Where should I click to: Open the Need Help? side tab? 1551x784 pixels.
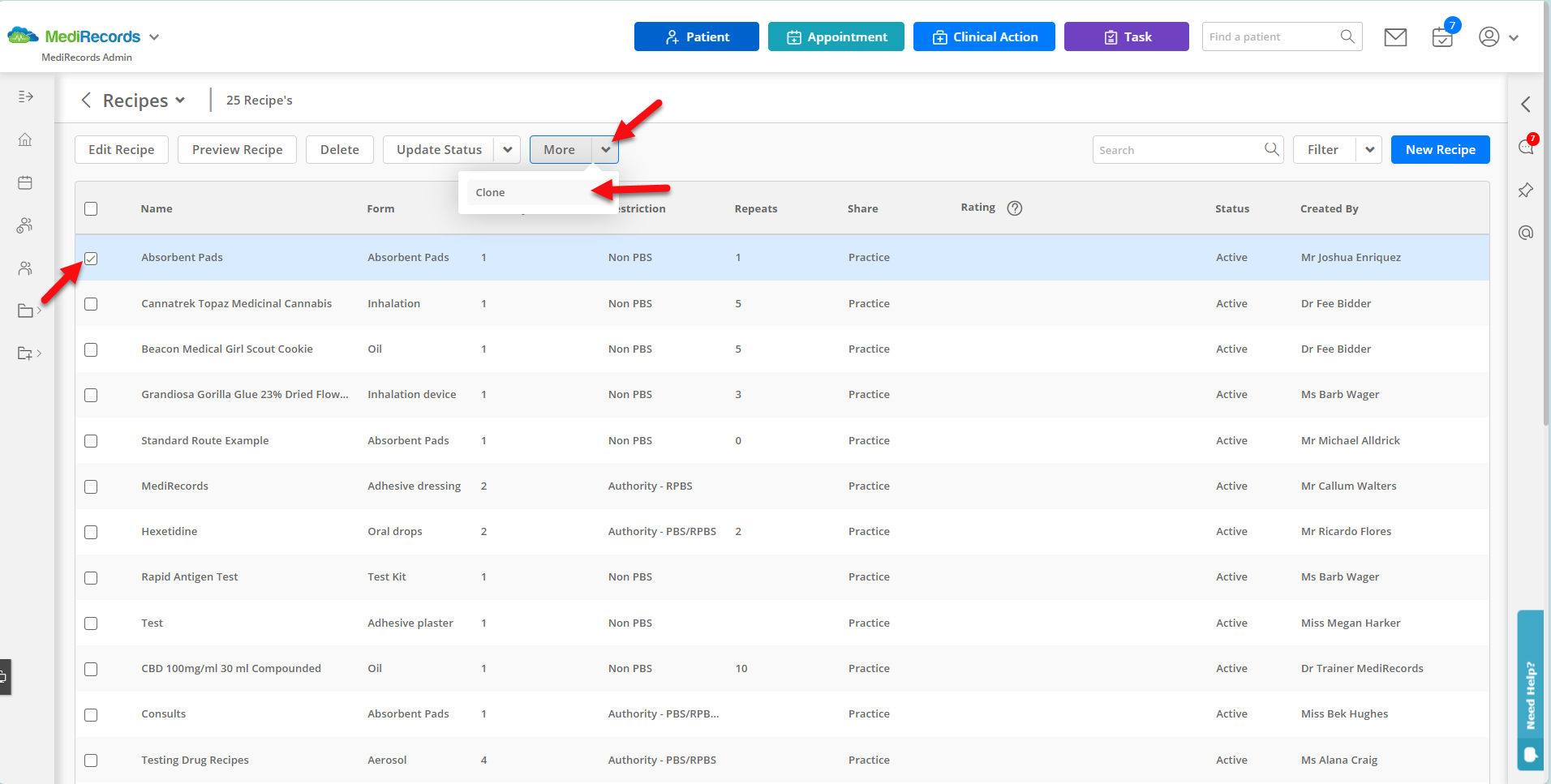[1531, 690]
